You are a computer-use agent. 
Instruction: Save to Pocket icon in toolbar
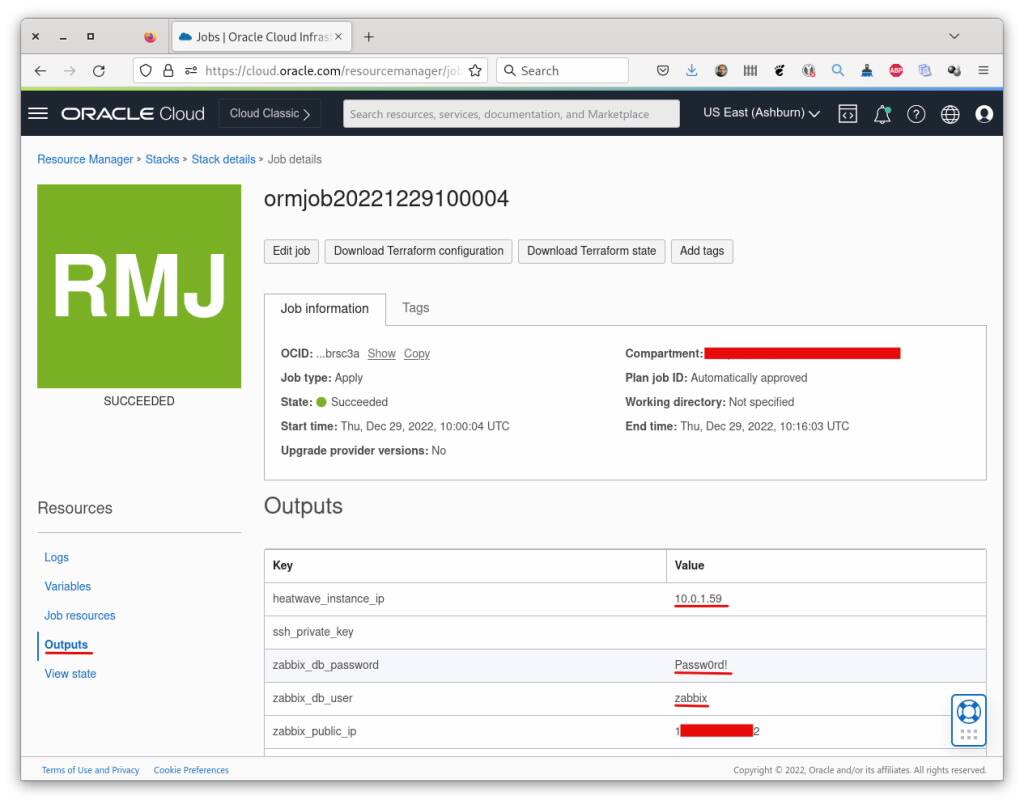click(662, 71)
